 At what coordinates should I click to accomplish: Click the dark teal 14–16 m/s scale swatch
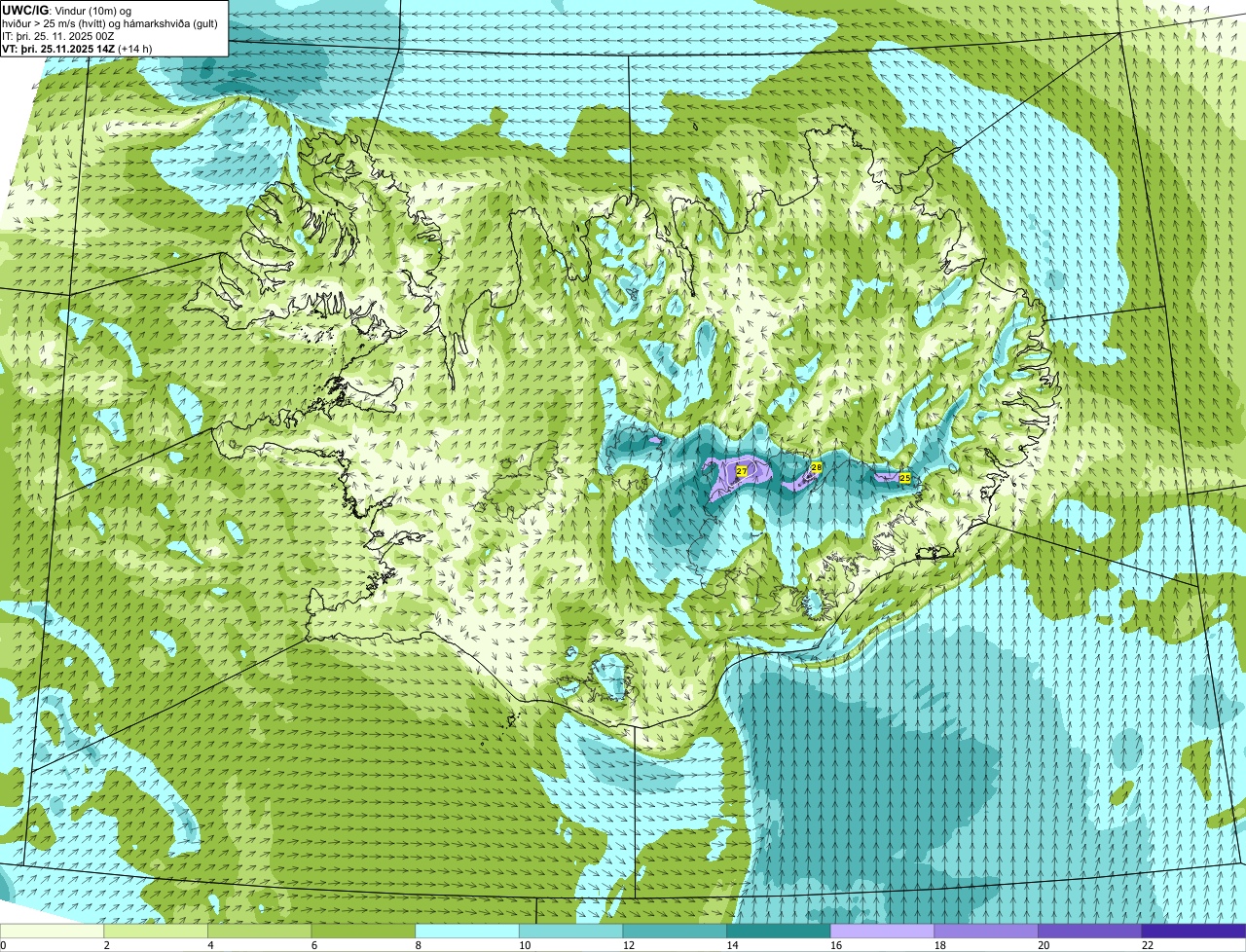(779, 931)
